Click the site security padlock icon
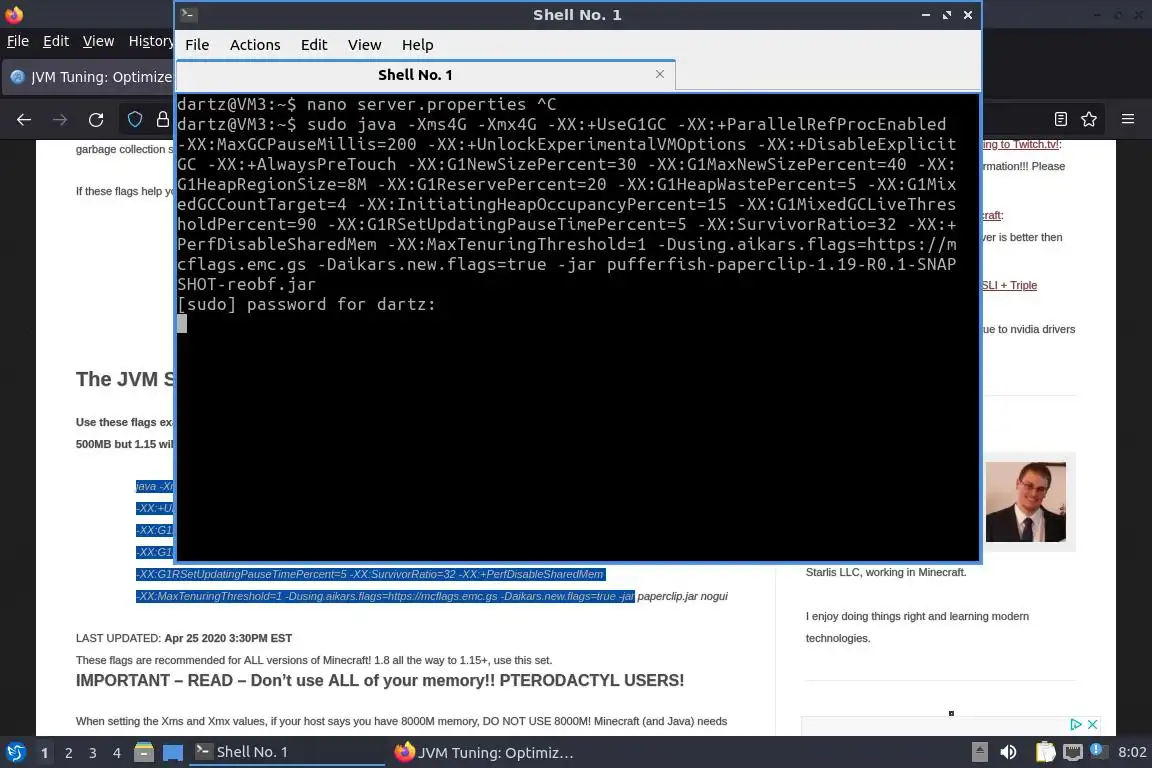This screenshot has width=1152, height=768. click(162, 119)
